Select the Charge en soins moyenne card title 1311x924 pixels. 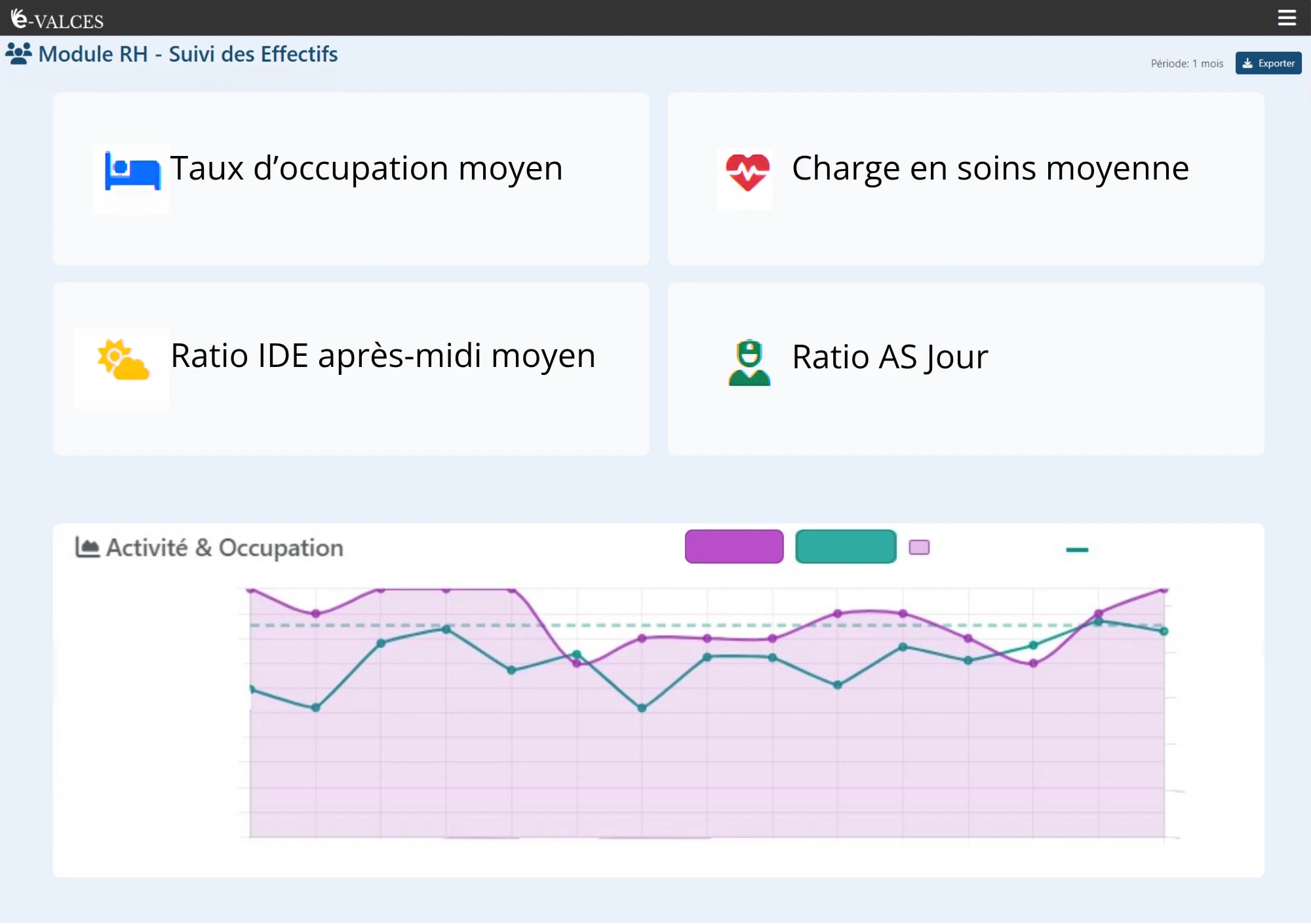pyautogui.click(x=990, y=168)
